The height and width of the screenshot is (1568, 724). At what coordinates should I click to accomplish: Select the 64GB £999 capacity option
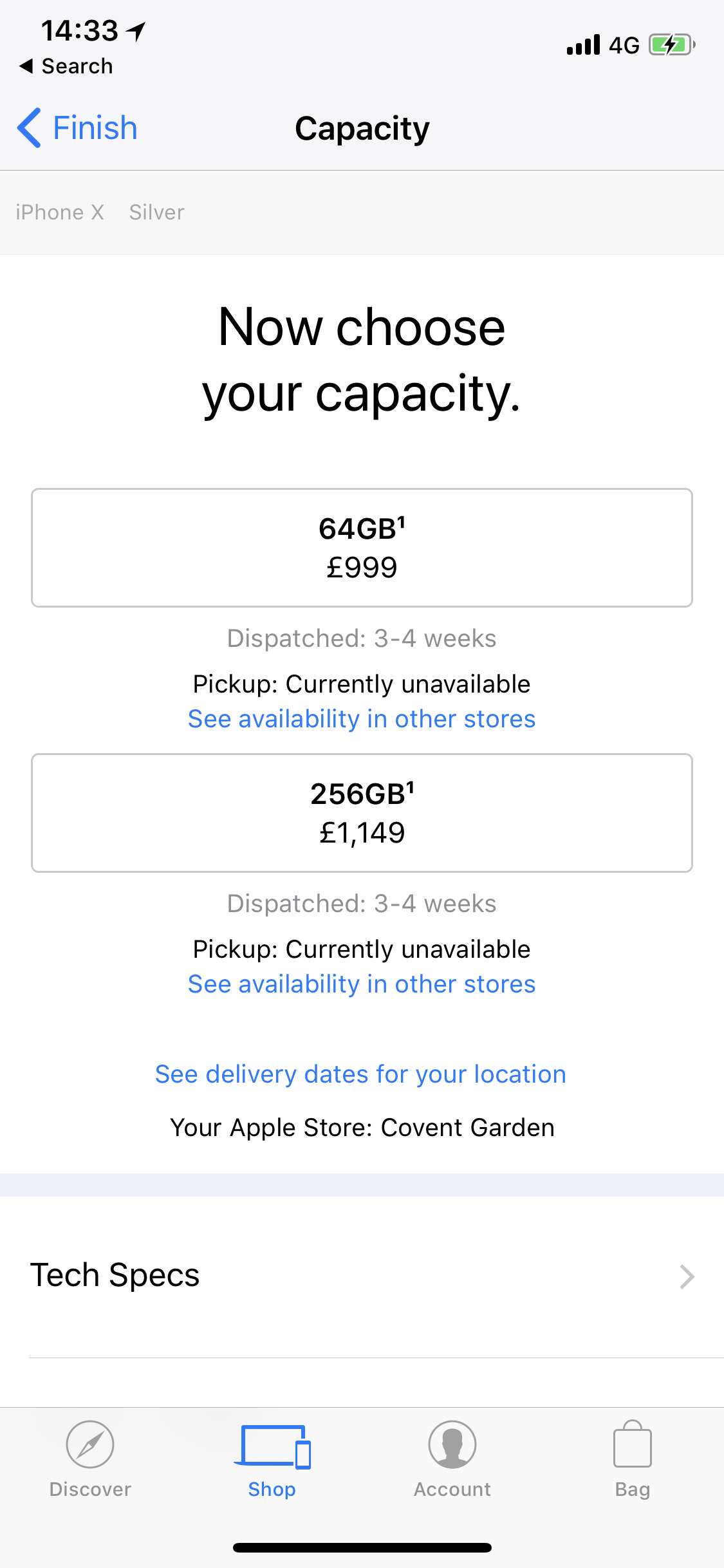[x=362, y=548]
